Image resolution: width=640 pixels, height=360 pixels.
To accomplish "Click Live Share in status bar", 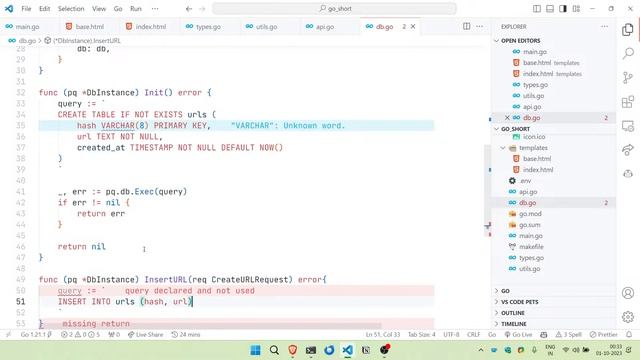I will tap(145, 334).
